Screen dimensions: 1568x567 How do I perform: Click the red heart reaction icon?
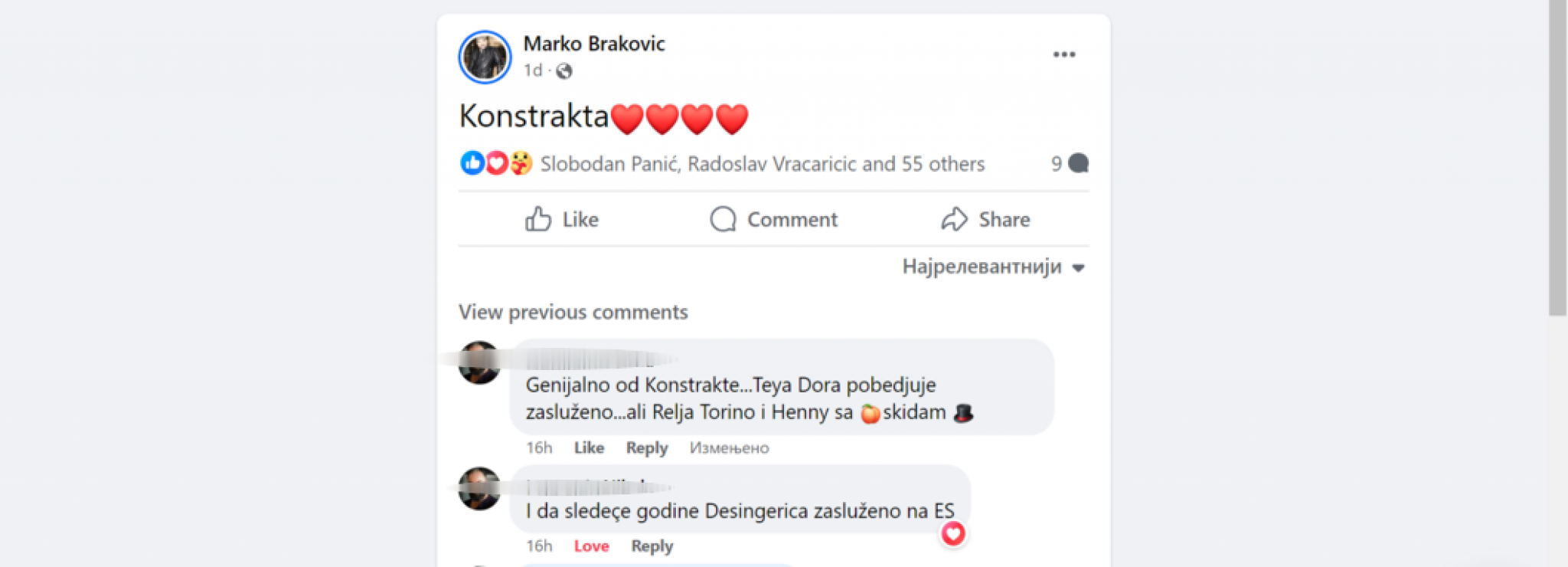[496, 162]
